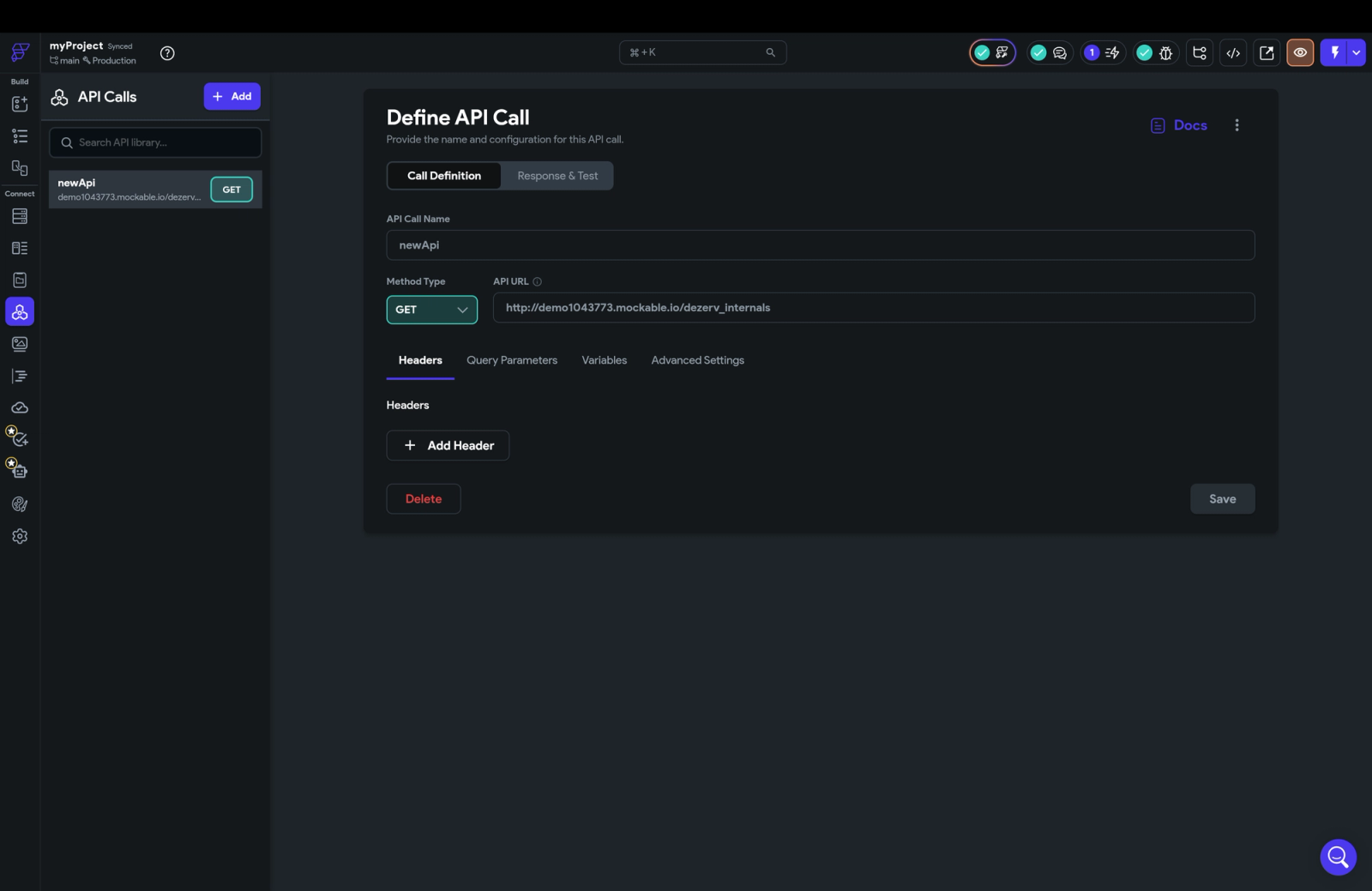The height and width of the screenshot is (891, 1372).
Task: Select the Variables tab
Action: coord(605,360)
